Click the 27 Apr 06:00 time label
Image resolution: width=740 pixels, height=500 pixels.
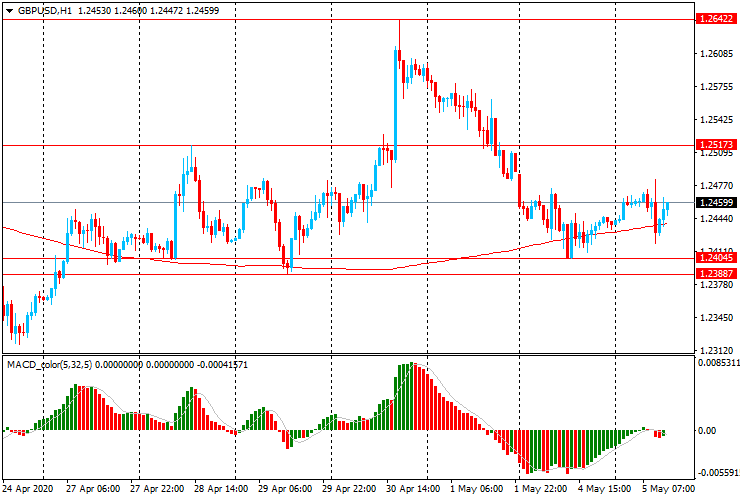tap(93, 490)
